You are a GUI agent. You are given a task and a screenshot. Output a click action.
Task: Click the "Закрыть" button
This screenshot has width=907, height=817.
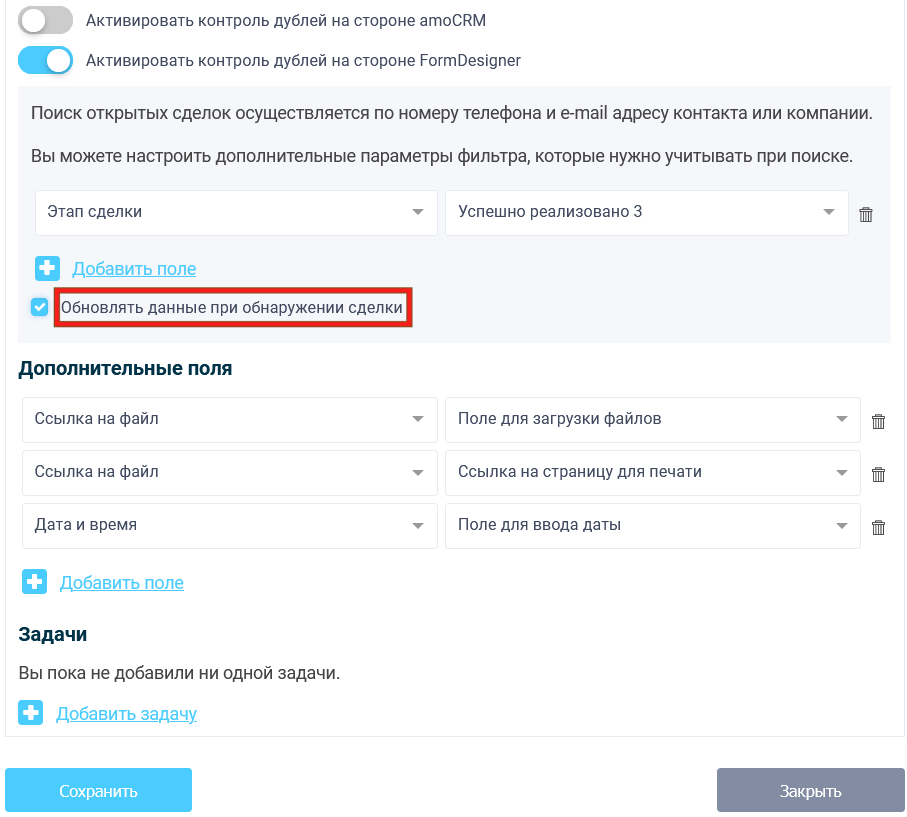click(810, 789)
